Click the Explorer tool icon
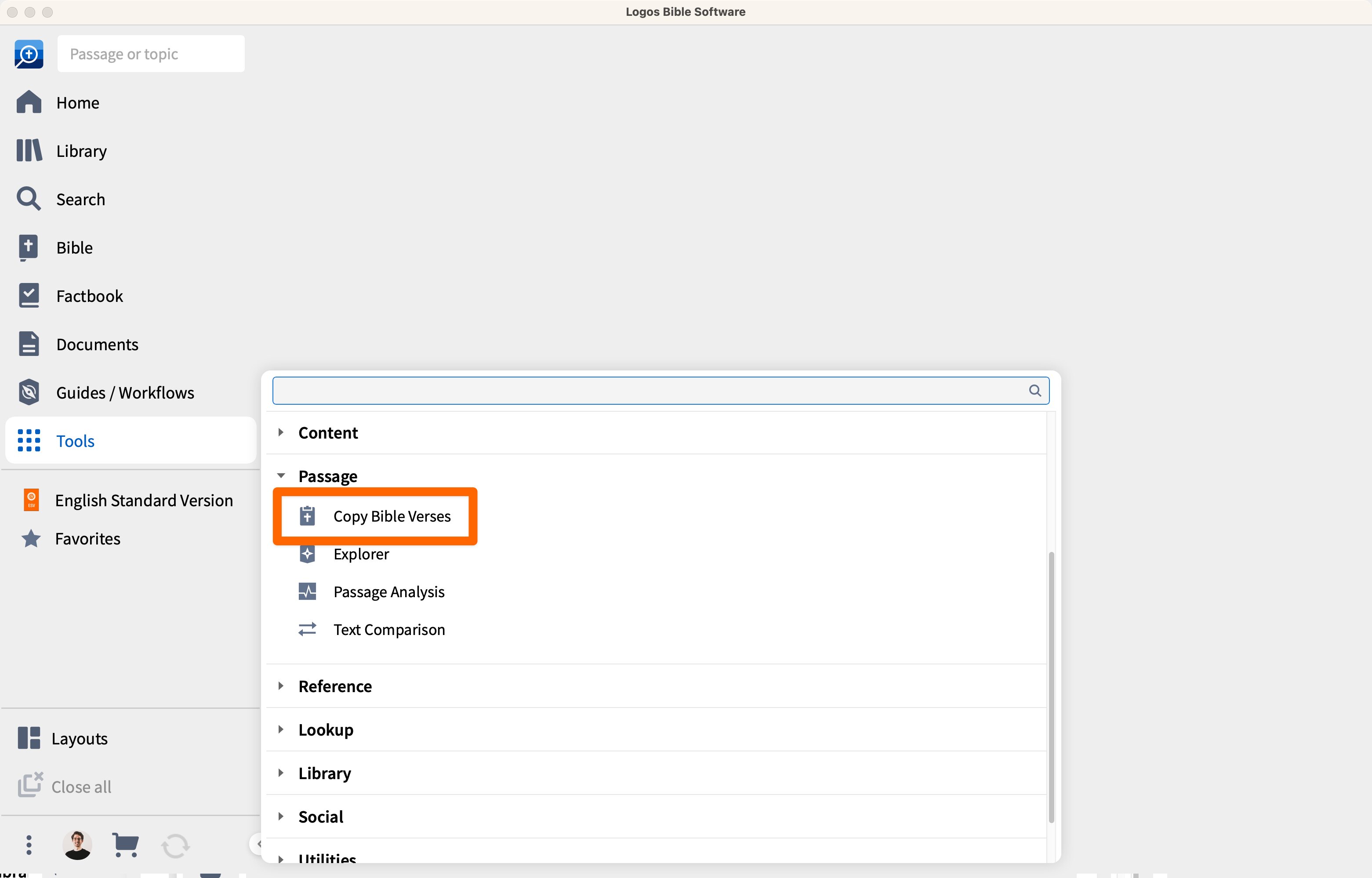 coord(307,554)
